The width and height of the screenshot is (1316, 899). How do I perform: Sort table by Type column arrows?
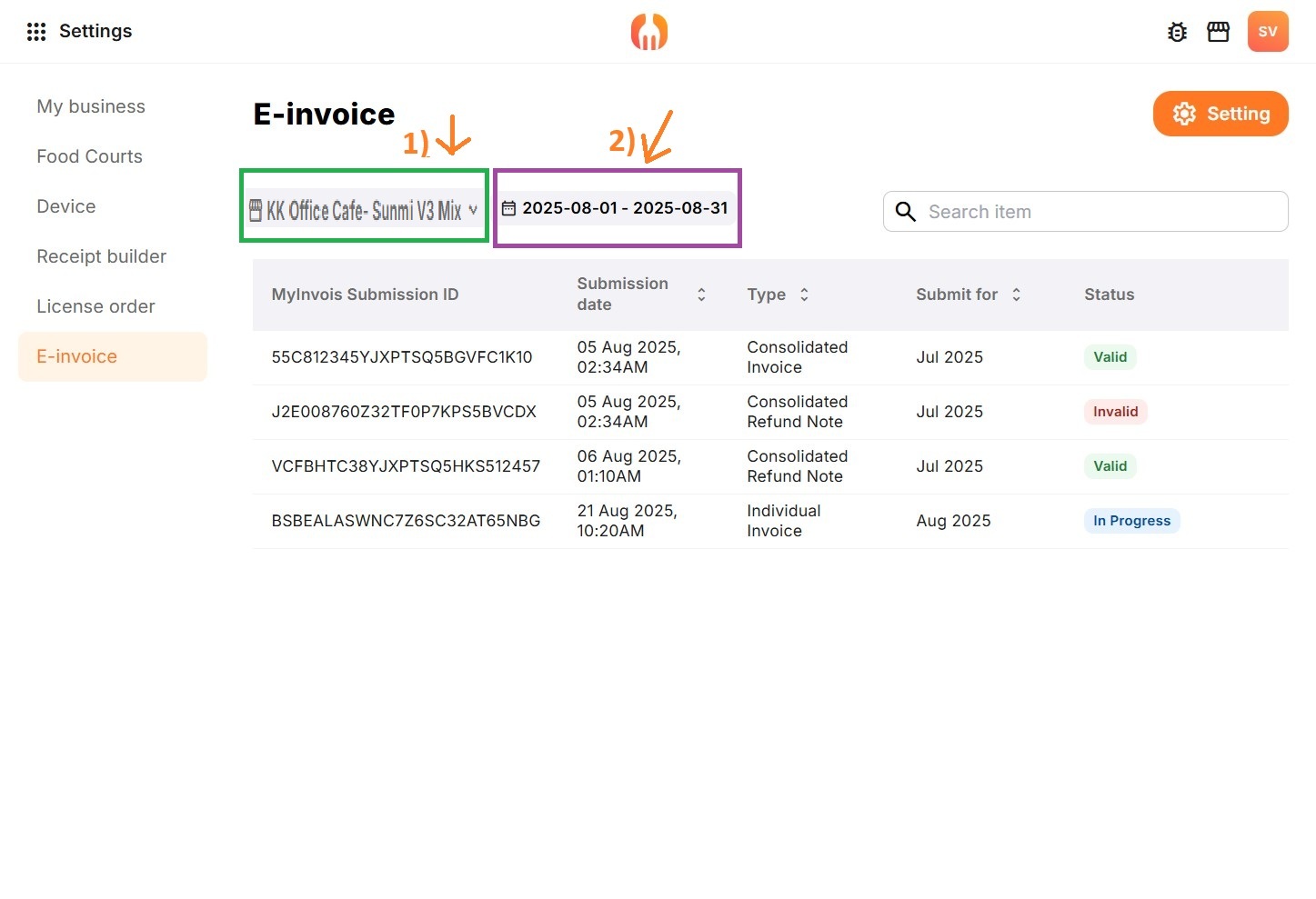click(x=804, y=295)
